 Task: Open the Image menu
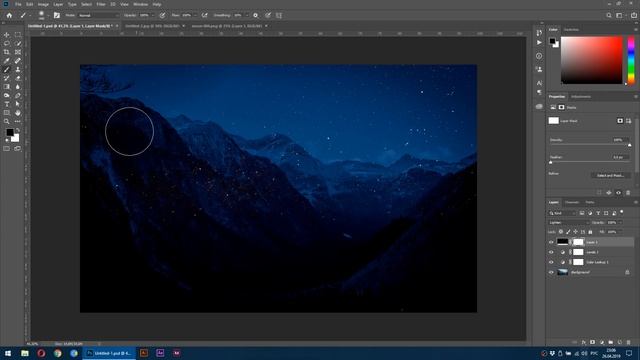click(43, 4)
